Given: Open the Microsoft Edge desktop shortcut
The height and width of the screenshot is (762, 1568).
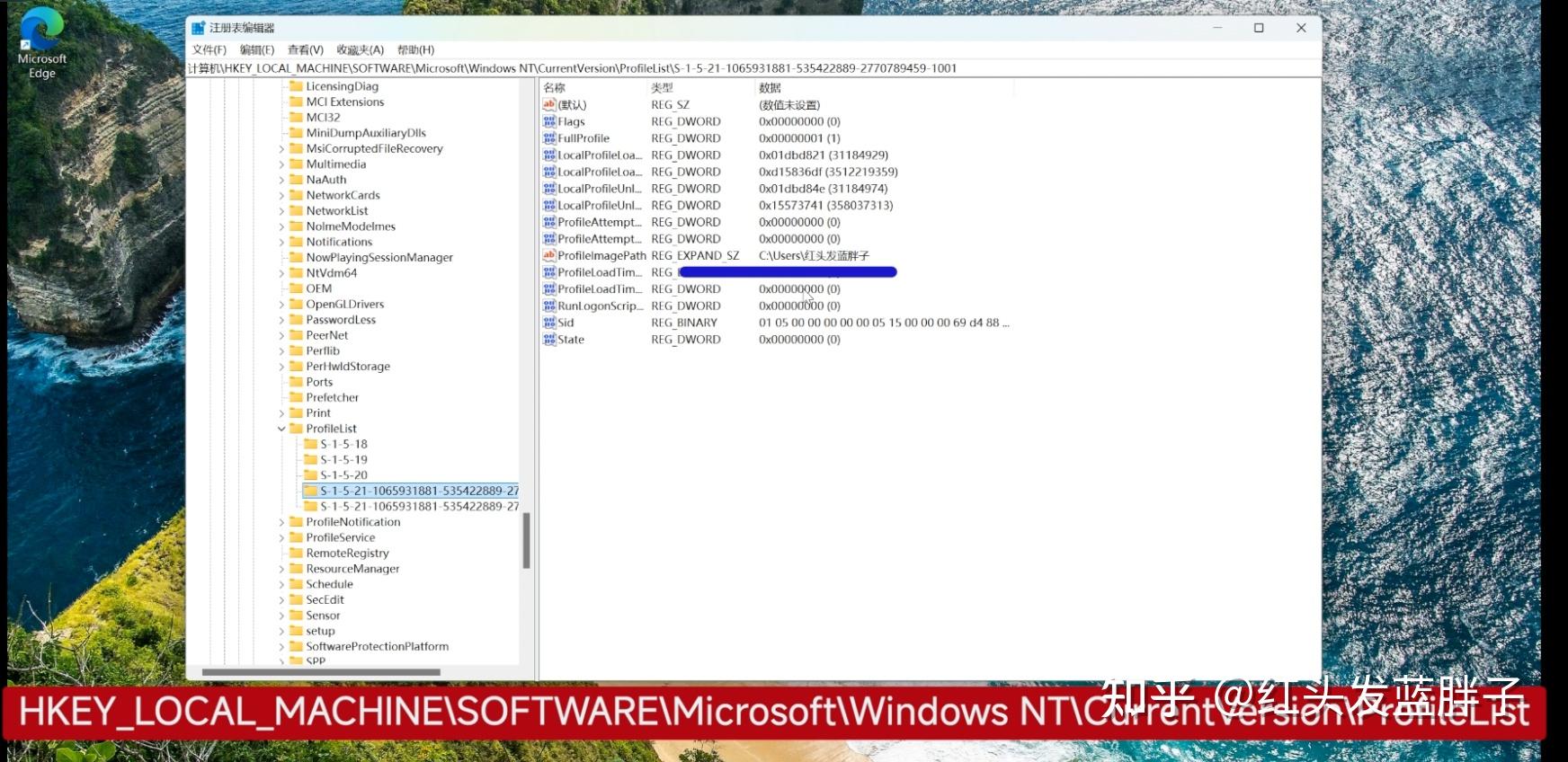Looking at the screenshot, I should [41, 42].
